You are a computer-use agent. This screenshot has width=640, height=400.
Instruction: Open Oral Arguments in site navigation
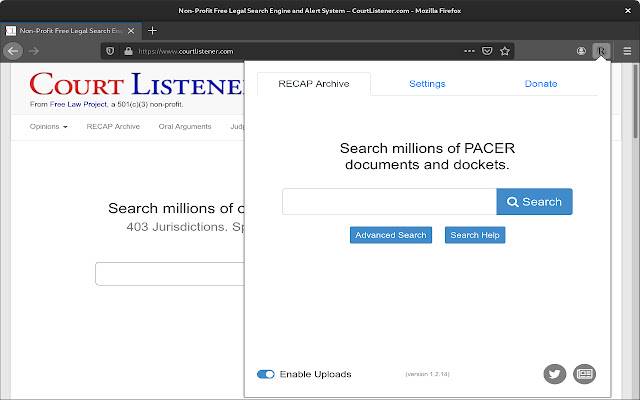coord(185,127)
